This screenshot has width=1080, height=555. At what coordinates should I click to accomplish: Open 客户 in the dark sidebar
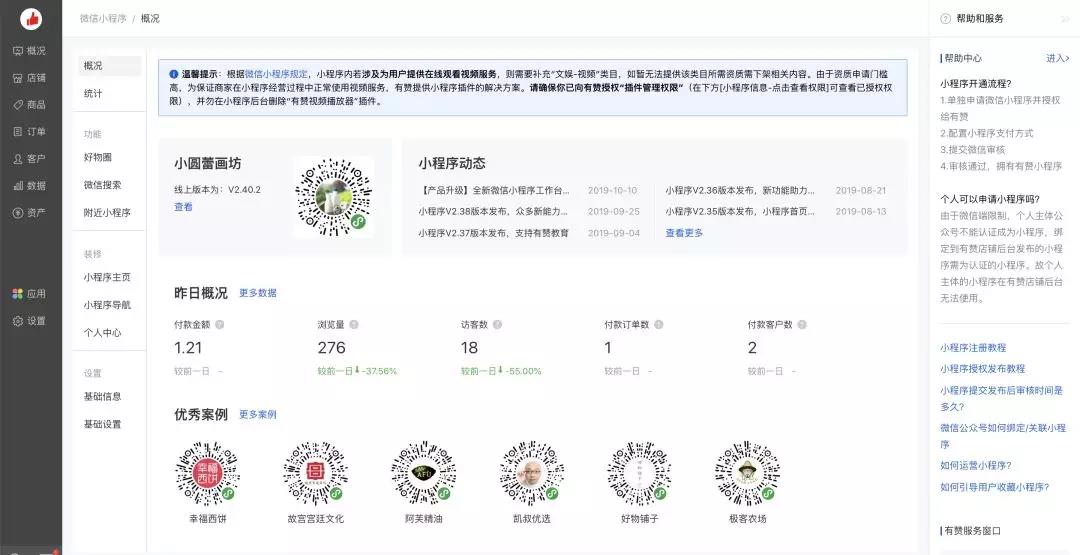tap(30, 158)
